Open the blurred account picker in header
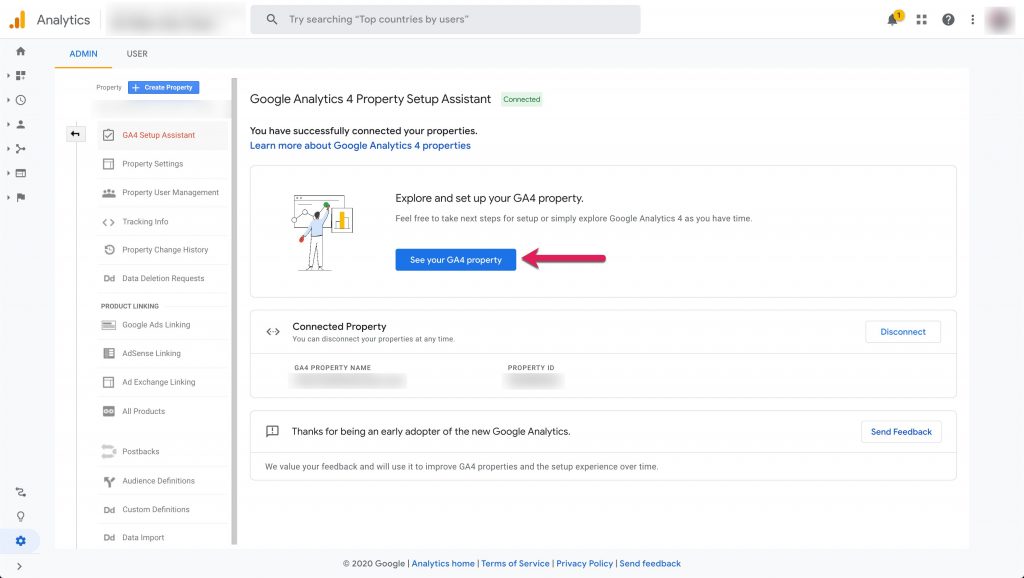 [x=173, y=20]
